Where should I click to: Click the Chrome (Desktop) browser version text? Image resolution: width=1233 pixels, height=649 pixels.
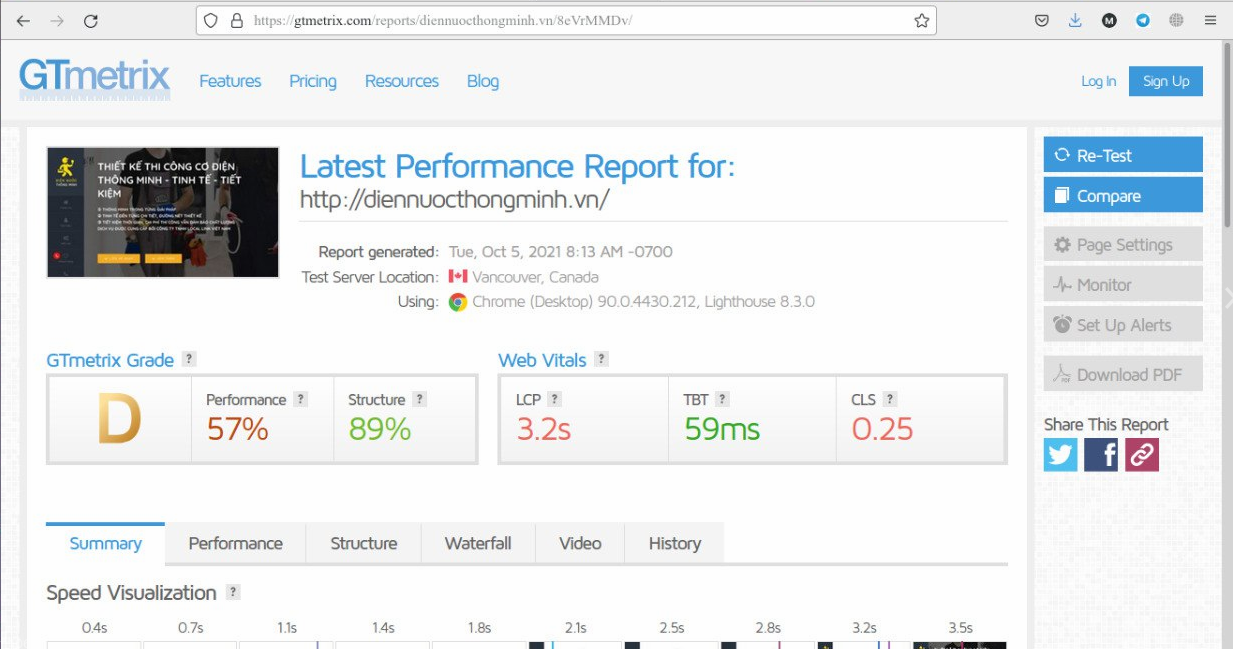(643, 301)
